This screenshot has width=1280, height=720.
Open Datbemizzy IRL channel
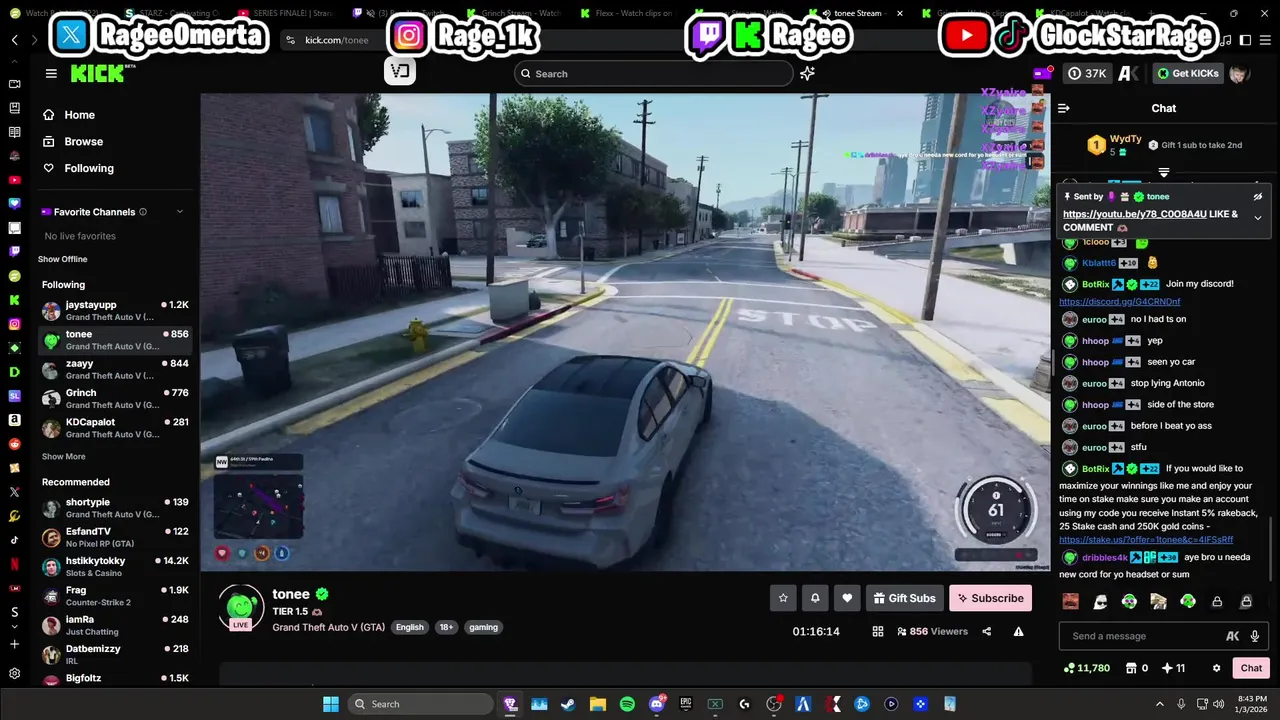coord(115,655)
